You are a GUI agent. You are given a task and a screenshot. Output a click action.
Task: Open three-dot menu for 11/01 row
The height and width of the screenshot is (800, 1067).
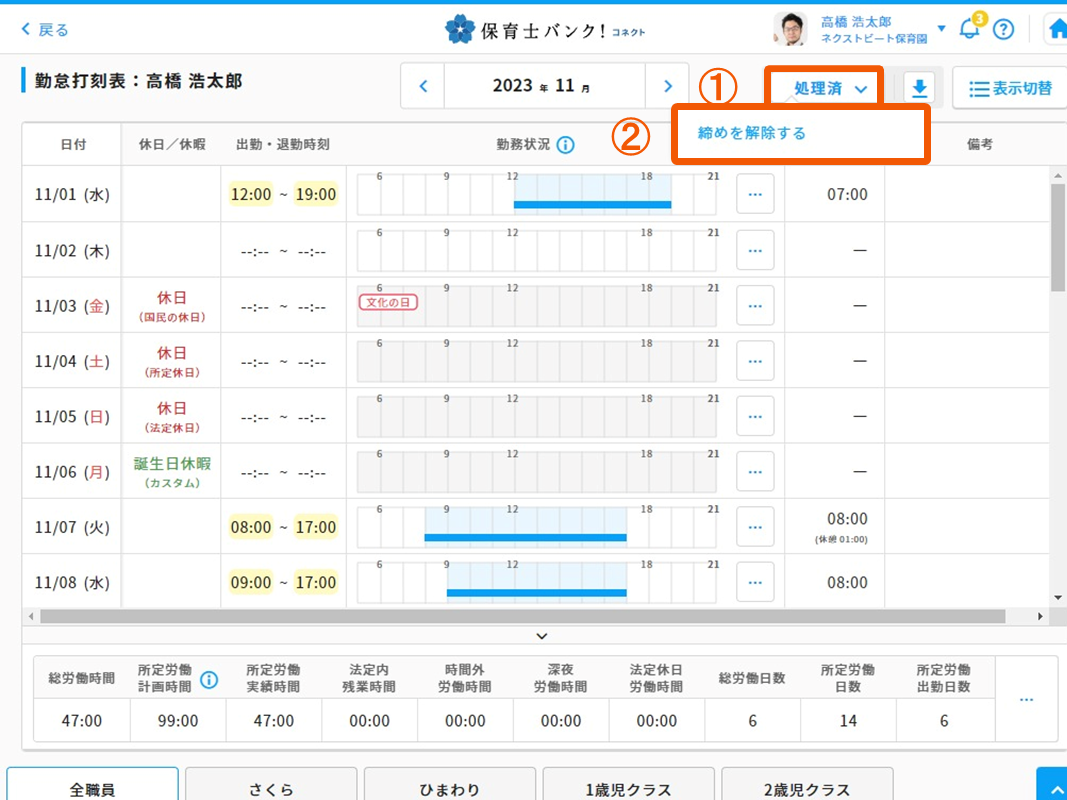(x=755, y=194)
